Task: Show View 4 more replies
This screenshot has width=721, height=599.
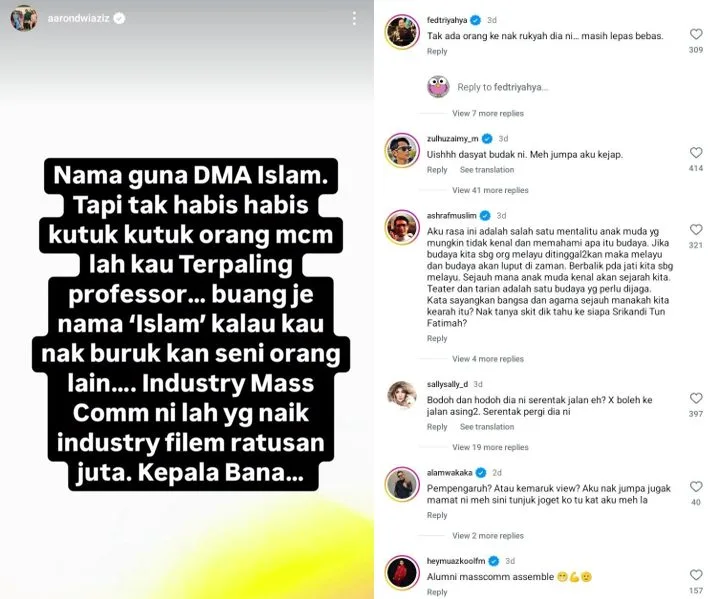Action: (x=487, y=359)
